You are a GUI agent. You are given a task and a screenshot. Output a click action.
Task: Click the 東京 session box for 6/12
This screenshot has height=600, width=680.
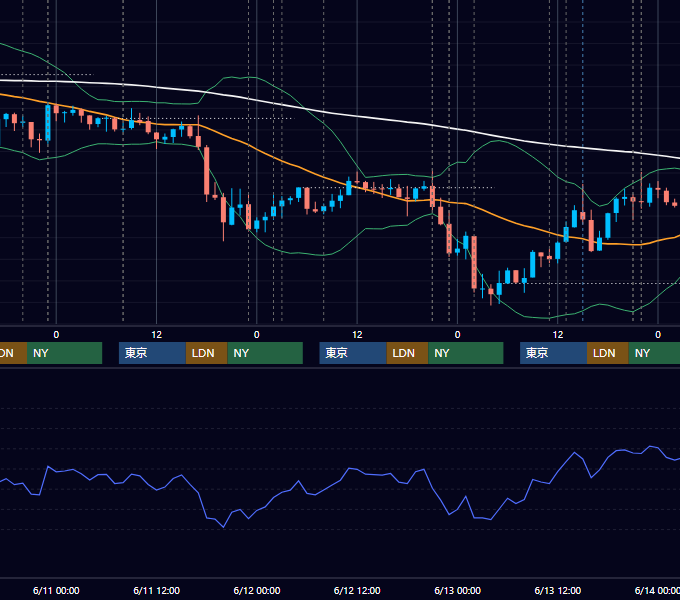(x=353, y=353)
